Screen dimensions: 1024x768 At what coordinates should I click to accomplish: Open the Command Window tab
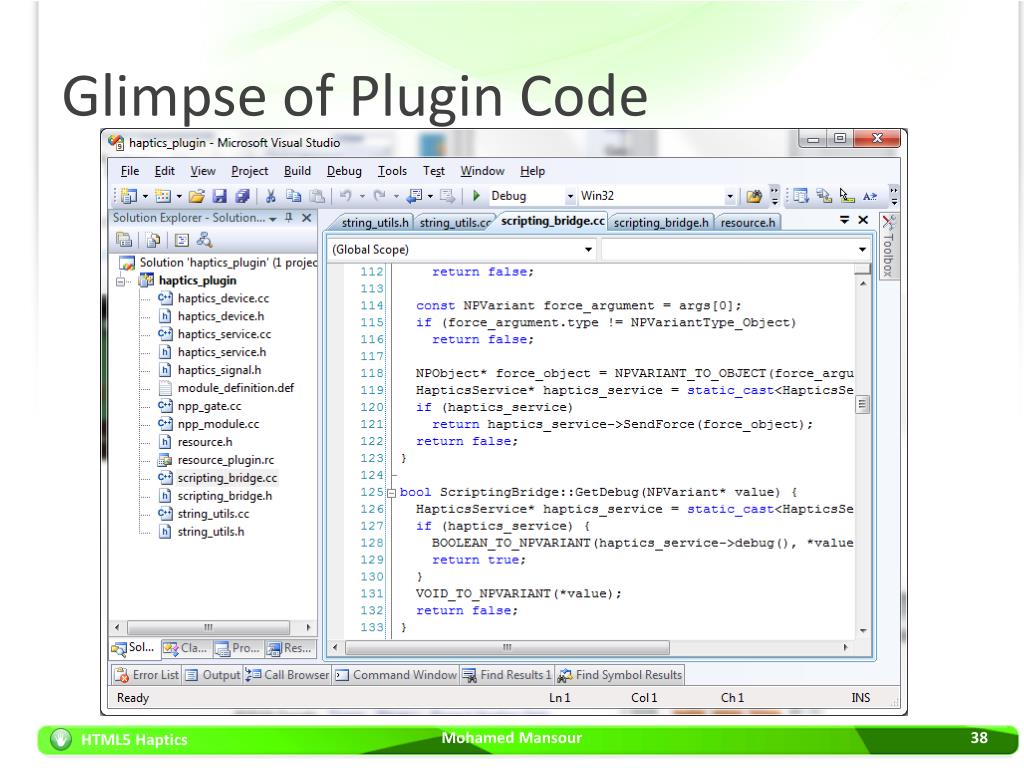(396, 675)
